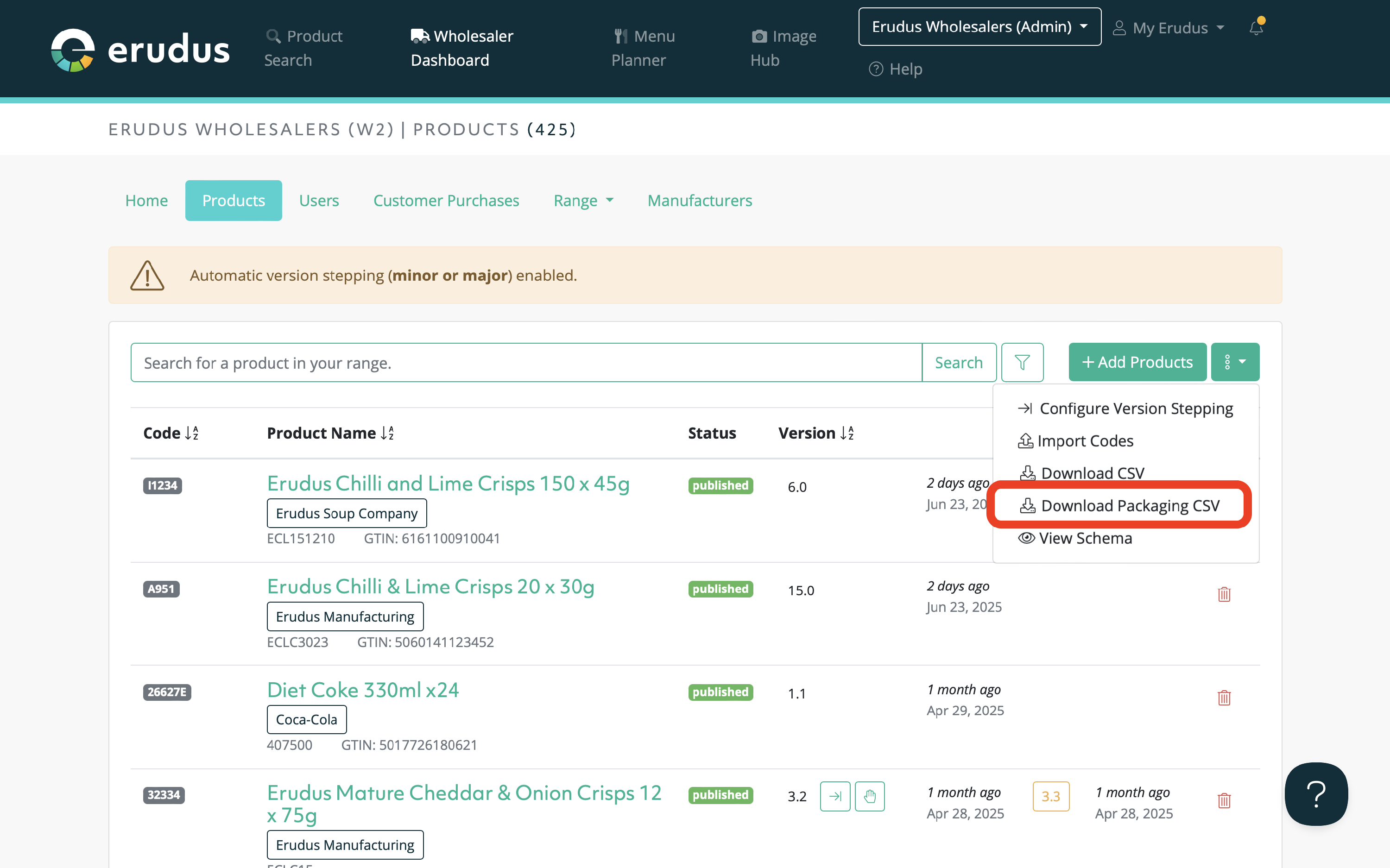Click the Add Products button
1390x868 pixels.
(1137, 362)
